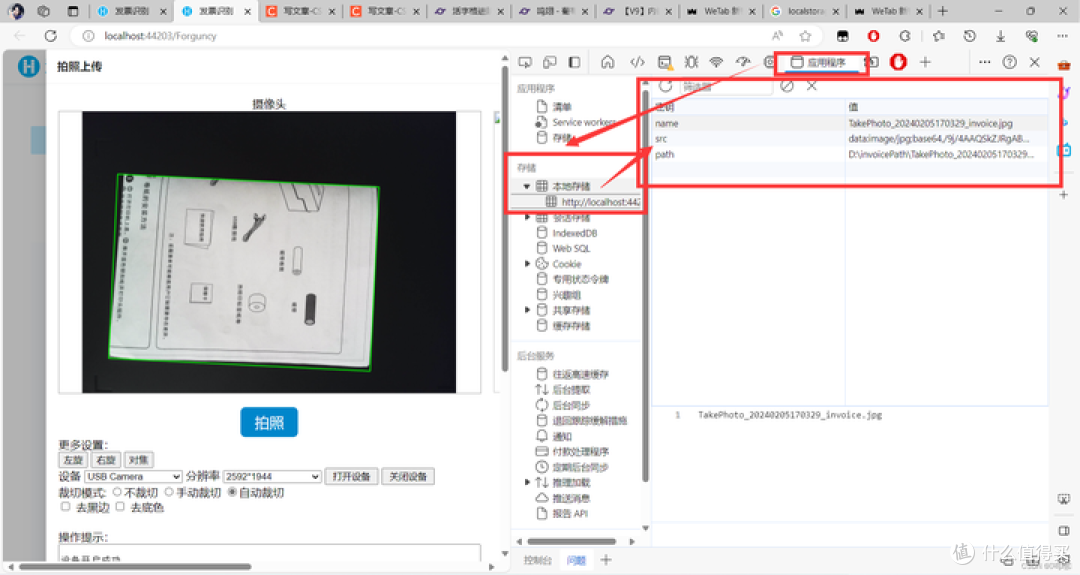This screenshot has height=575, width=1080.
Task: Select the 自动裁切 auto crop radio button
Action: coord(232,492)
